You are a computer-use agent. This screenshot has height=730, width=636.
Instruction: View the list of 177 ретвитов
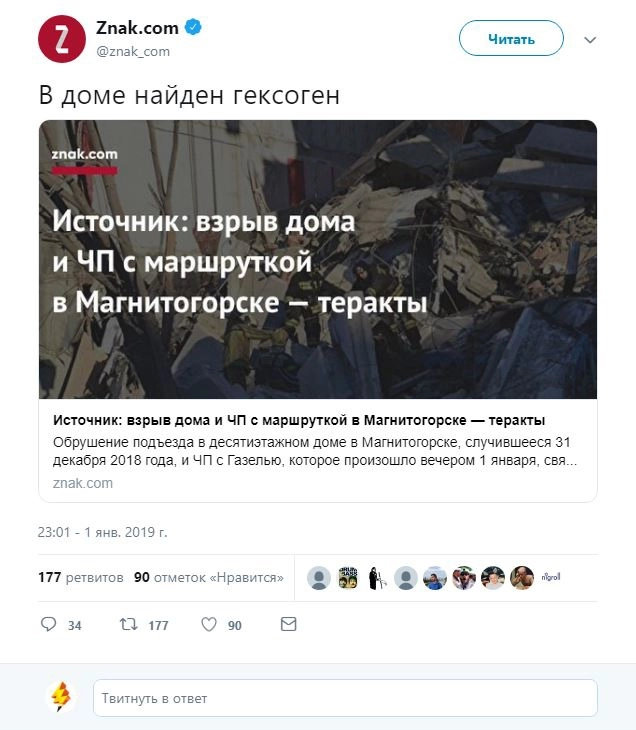point(81,577)
